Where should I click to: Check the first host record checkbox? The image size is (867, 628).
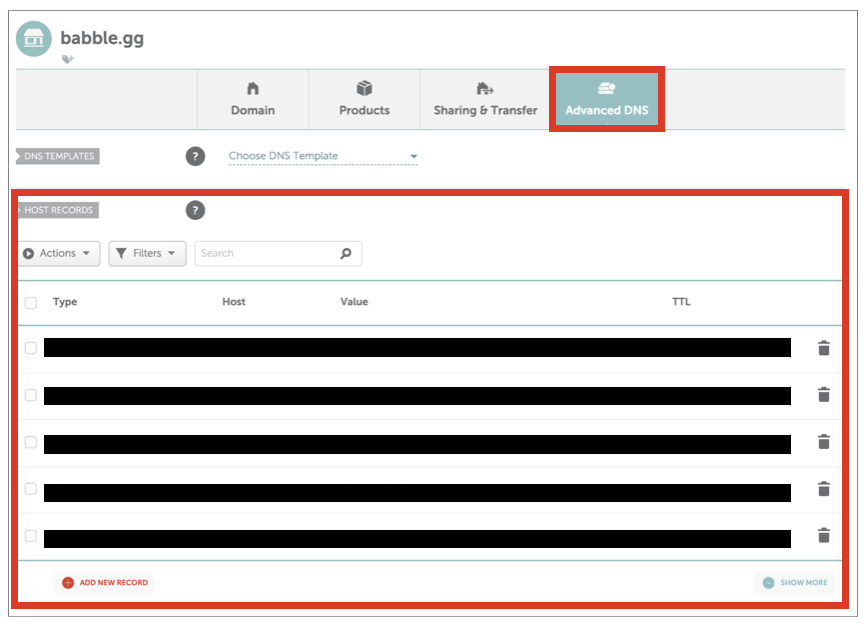point(31,348)
